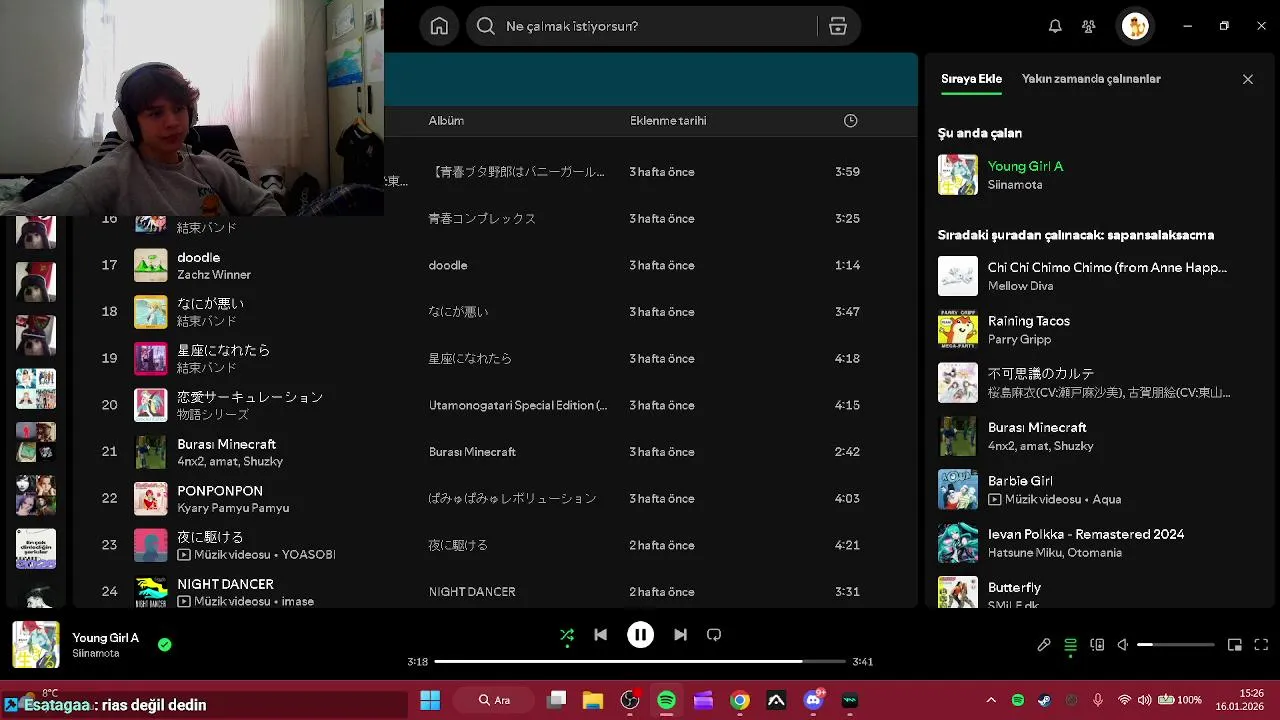Open artist 'Siinamota' in player bar

[x=96, y=654]
